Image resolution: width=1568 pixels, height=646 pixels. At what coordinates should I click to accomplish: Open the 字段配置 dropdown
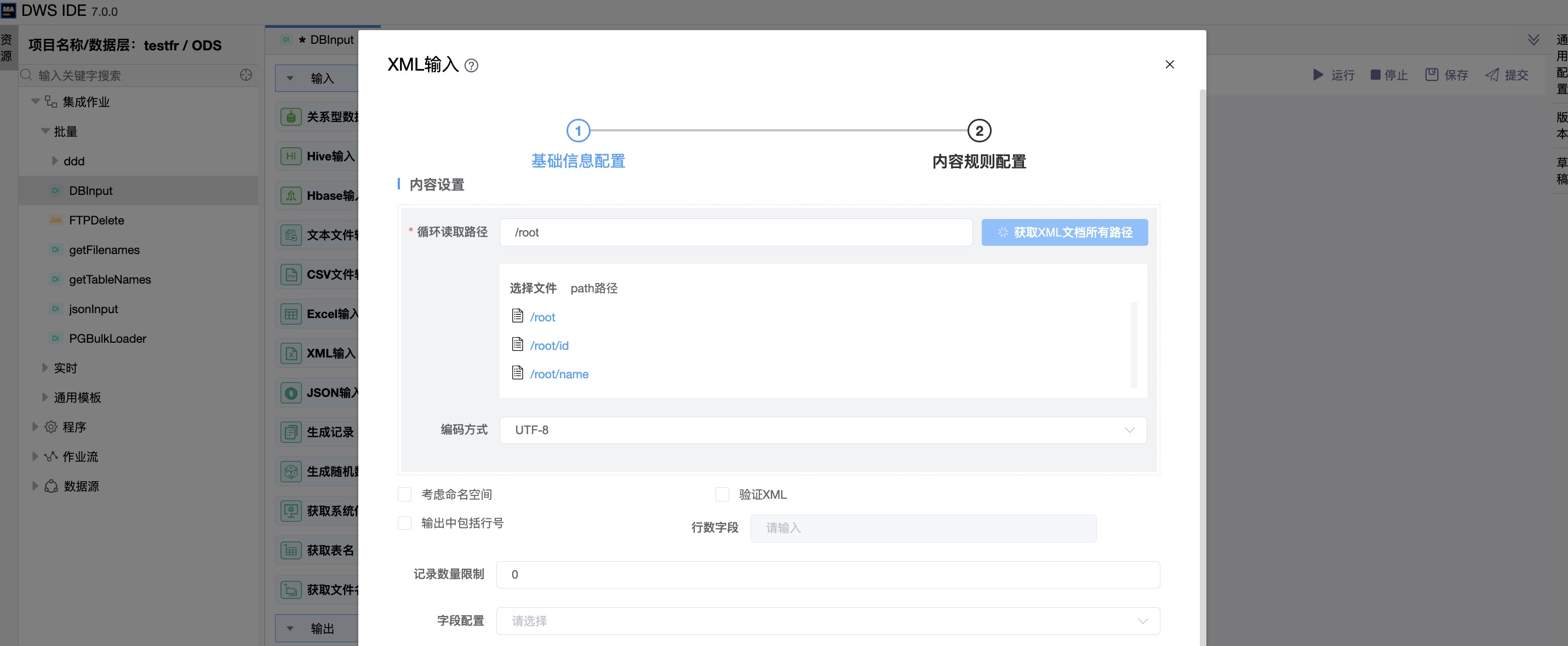click(827, 621)
